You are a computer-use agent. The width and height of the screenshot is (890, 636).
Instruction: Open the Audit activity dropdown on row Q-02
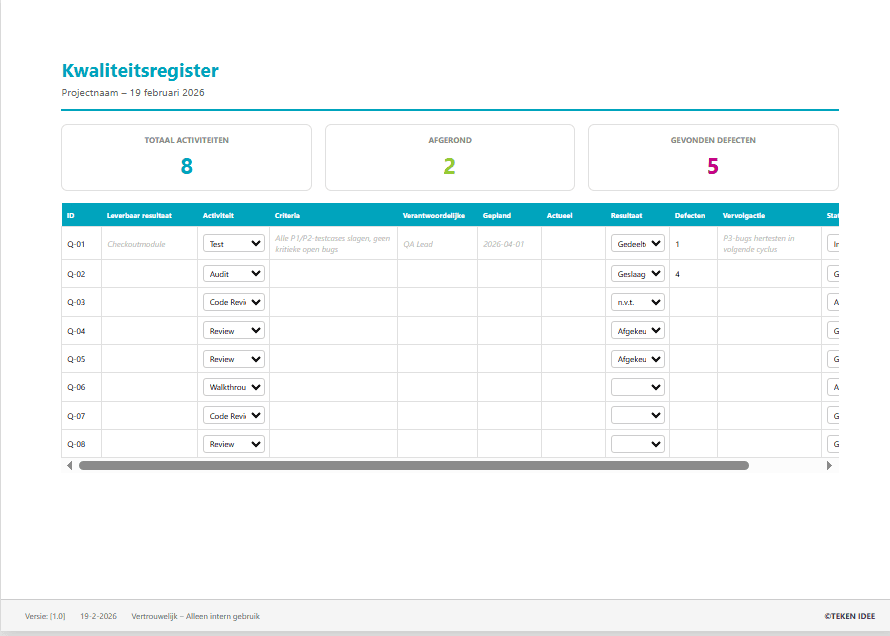click(234, 272)
